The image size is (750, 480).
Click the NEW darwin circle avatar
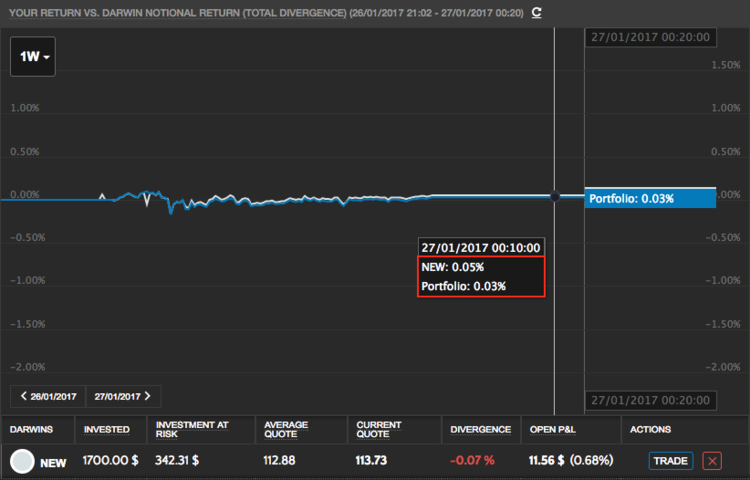tap(22, 461)
